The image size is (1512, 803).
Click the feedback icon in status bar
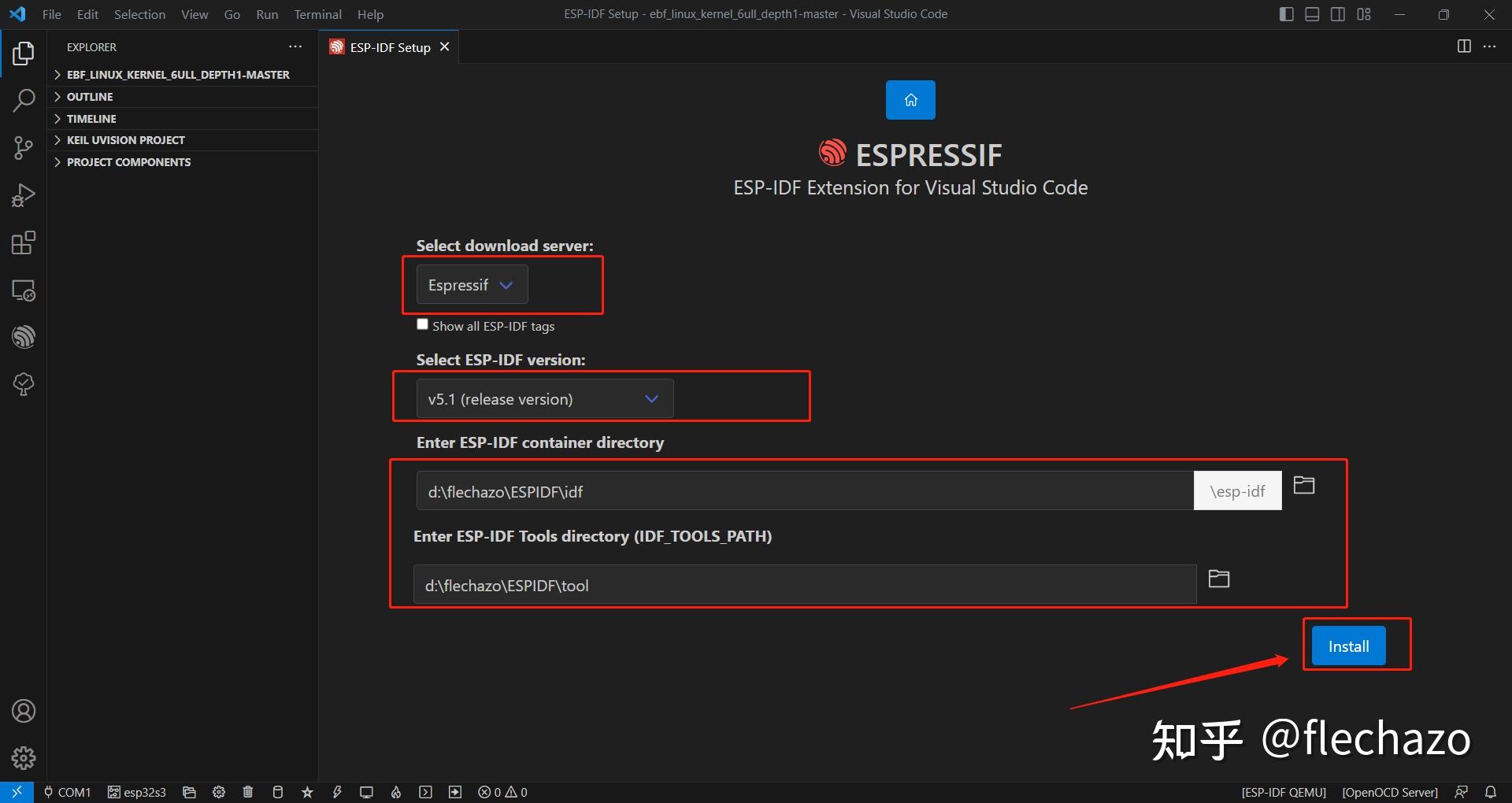[1462, 792]
